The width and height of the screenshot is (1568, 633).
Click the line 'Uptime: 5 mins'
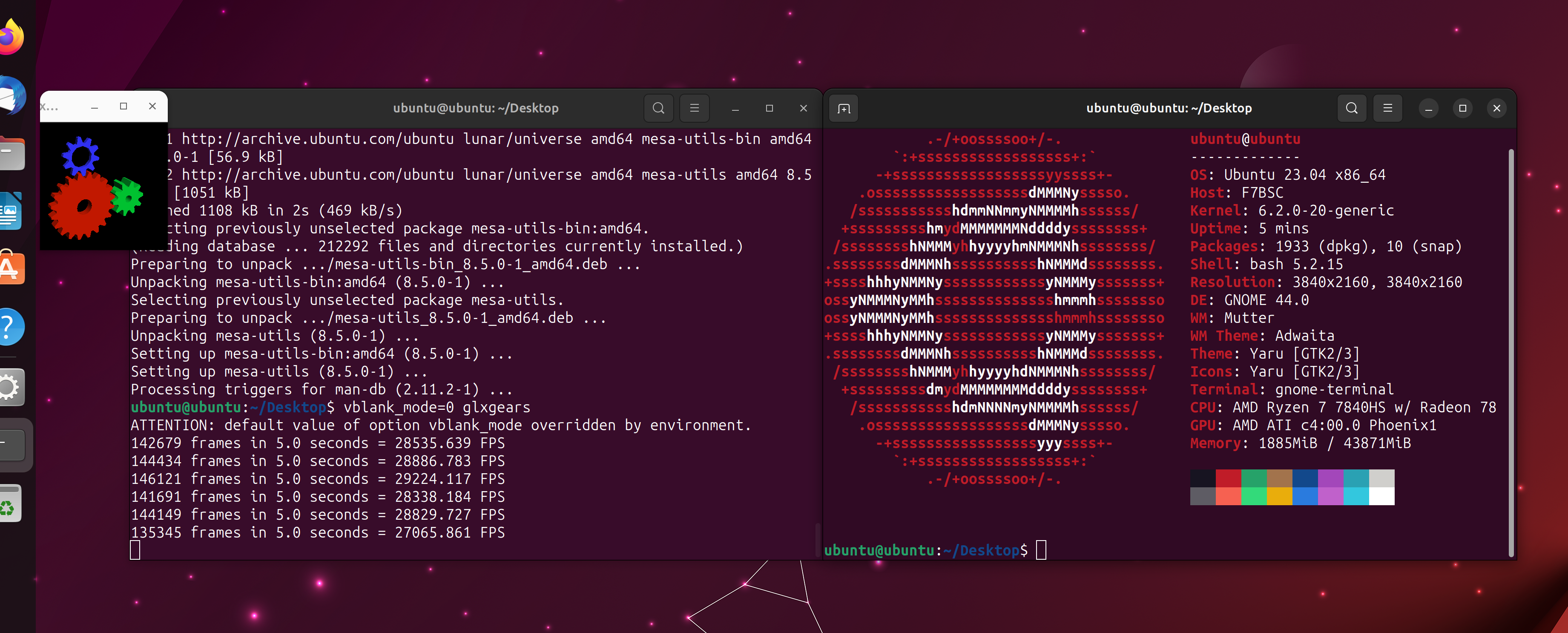coord(1249,228)
